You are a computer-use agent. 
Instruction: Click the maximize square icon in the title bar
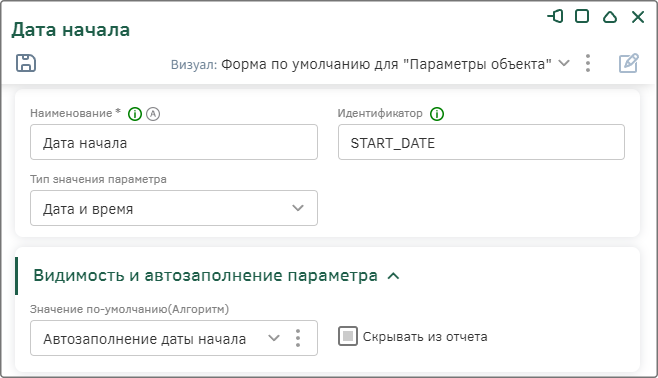click(582, 16)
